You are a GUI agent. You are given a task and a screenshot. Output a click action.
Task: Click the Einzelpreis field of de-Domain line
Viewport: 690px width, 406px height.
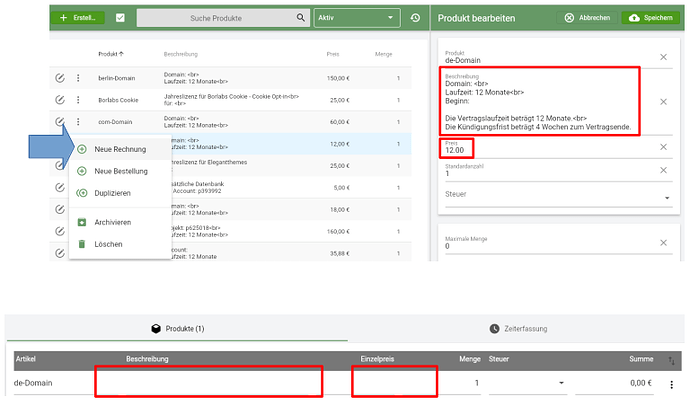394,381
